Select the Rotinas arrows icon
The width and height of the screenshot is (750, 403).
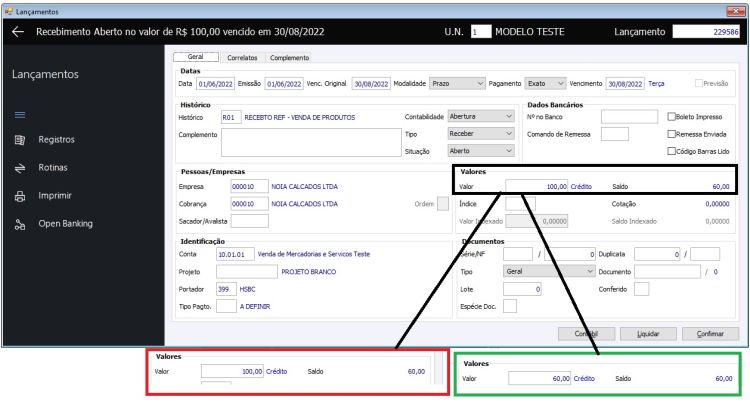tap(20, 168)
